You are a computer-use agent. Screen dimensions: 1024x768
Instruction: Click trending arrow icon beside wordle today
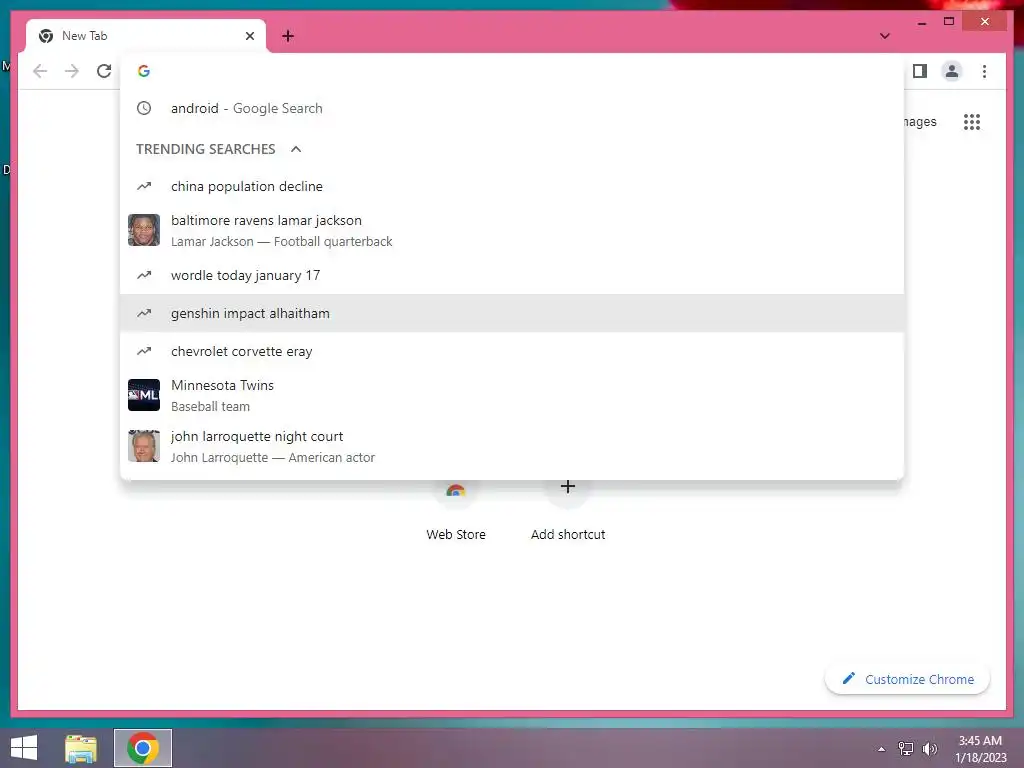[144, 276]
